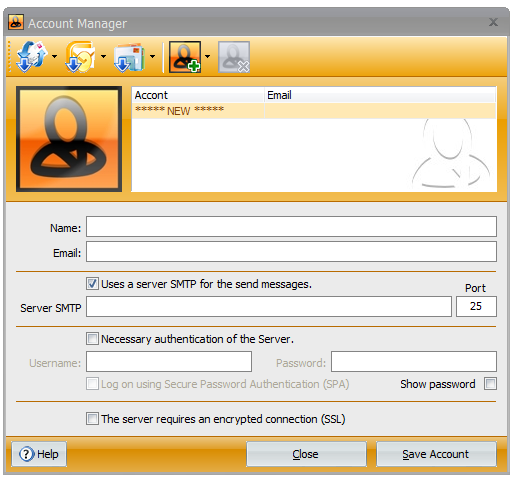
Task: Toggle Uses a server SMTP checkbox
Action: (x=92, y=284)
